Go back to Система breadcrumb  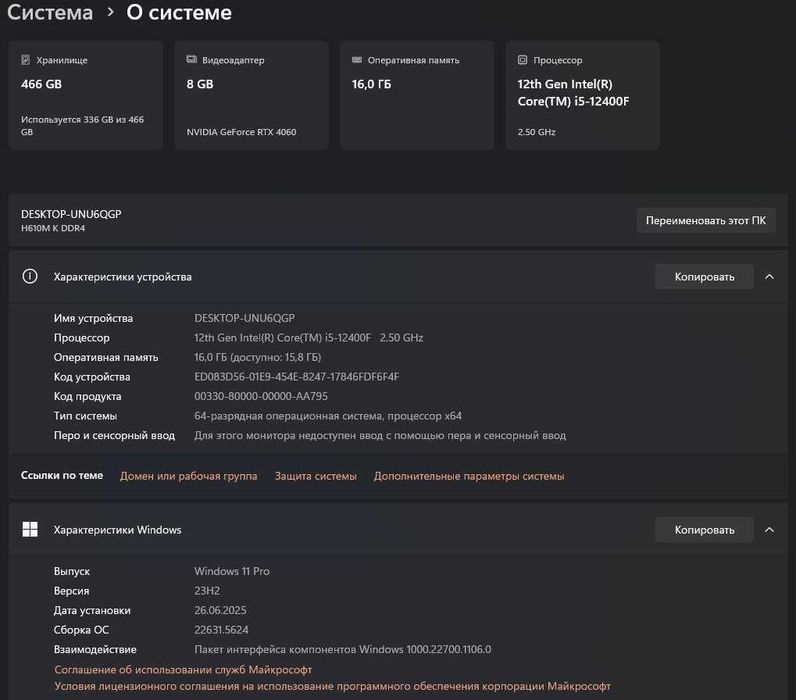click(x=50, y=13)
